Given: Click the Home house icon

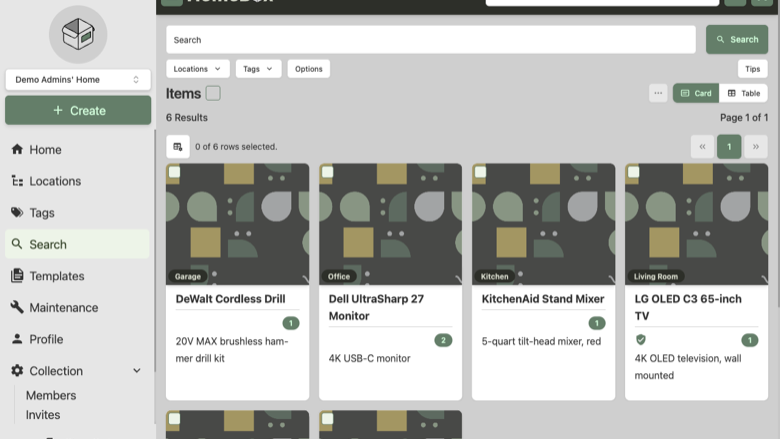Looking at the screenshot, I should point(17,149).
